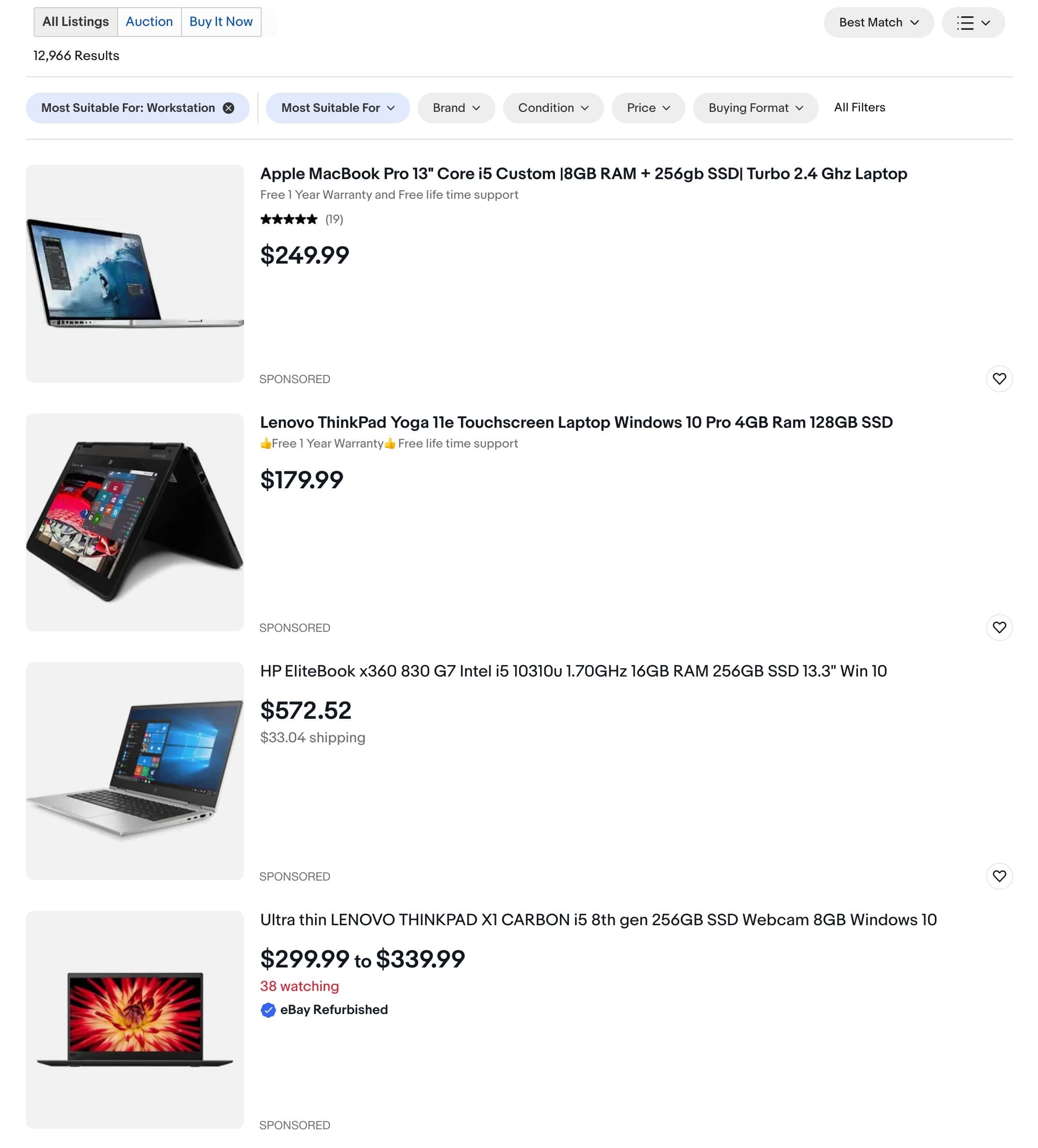This screenshot has height=1148, width=1038.
Task: Save Lenovo ThinkPad Yoga to watchlist
Action: pos(998,627)
